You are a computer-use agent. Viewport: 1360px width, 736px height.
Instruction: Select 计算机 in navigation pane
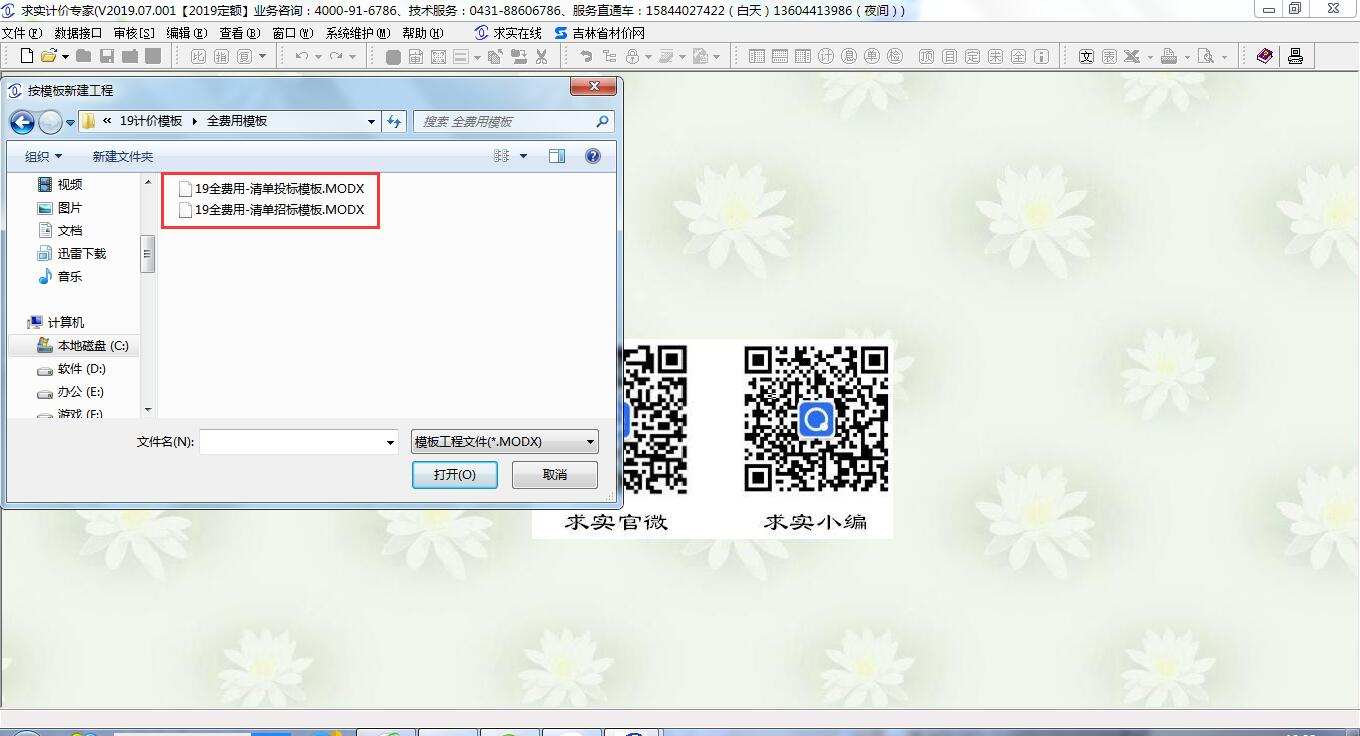tap(56, 323)
